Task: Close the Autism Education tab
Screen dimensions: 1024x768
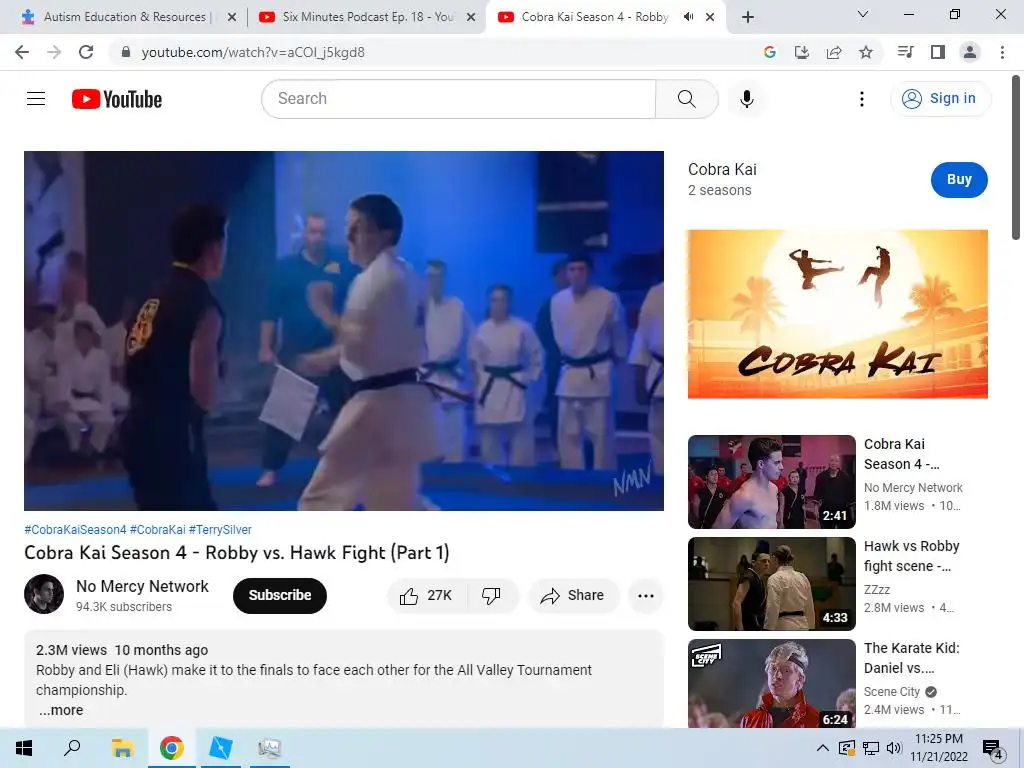Action: (x=232, y=17)
